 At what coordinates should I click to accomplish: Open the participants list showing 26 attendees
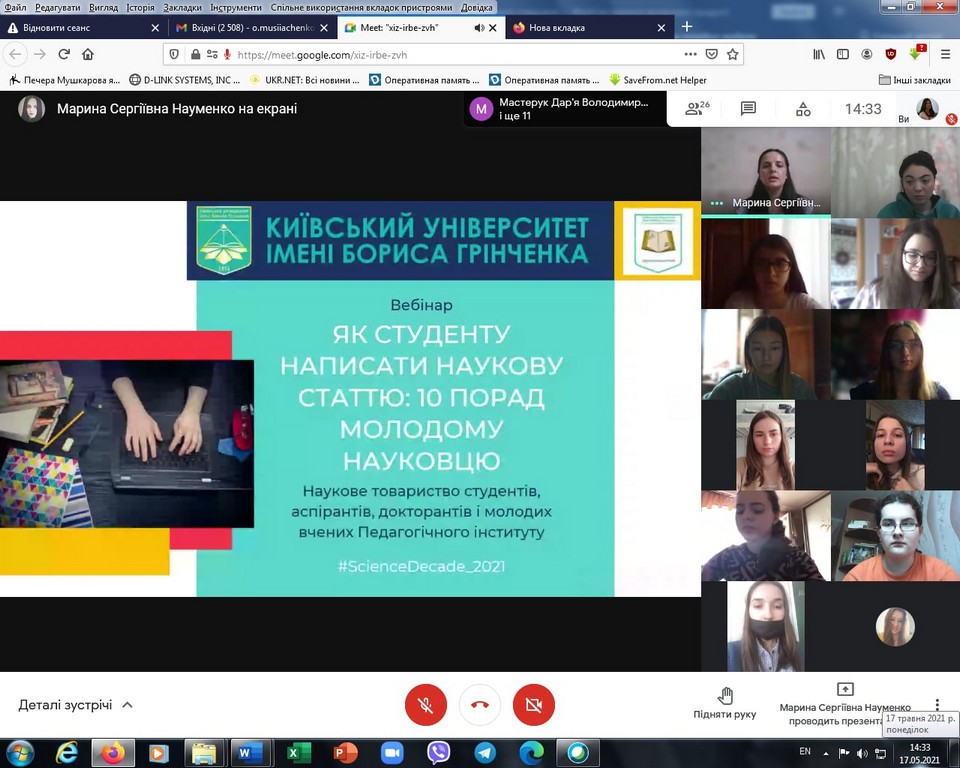tap(695, 108)
